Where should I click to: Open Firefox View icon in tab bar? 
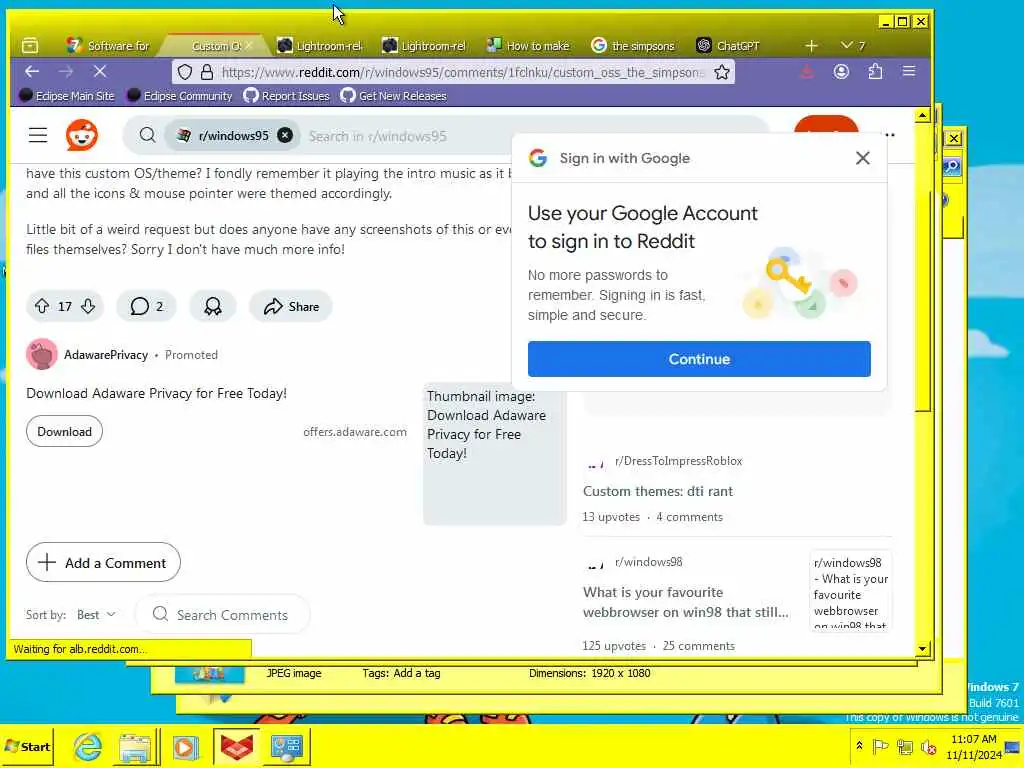pos(30,46)
